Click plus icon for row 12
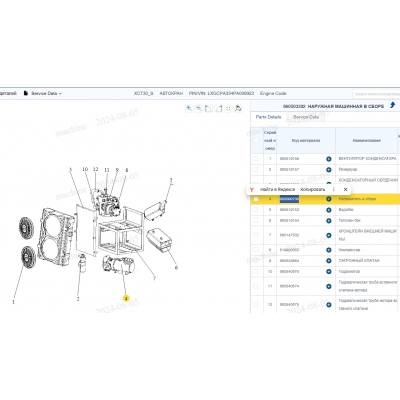This screenshot has height=400, width=400. coord(329,305)
